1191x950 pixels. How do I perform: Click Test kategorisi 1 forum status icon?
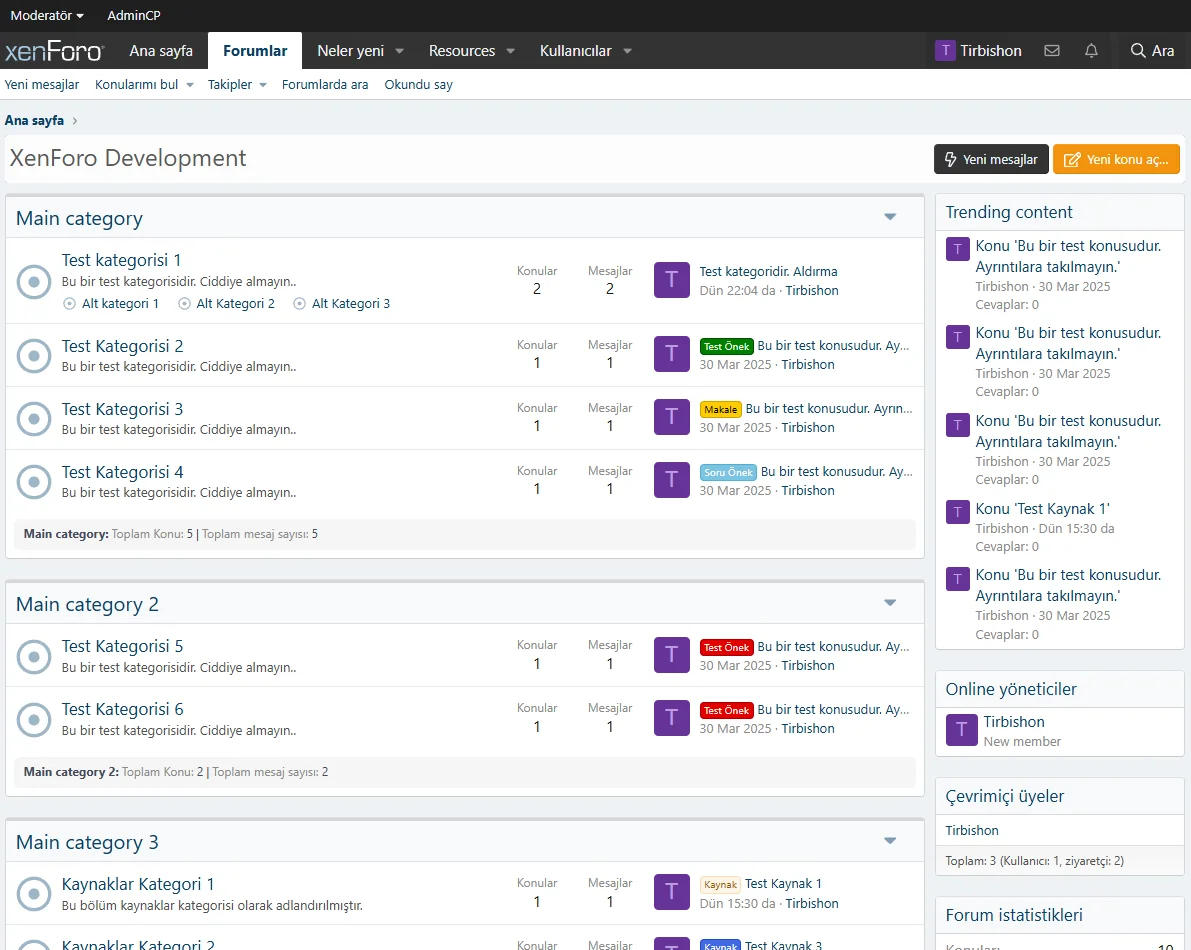pyautogui.click(x=34, y=282)
